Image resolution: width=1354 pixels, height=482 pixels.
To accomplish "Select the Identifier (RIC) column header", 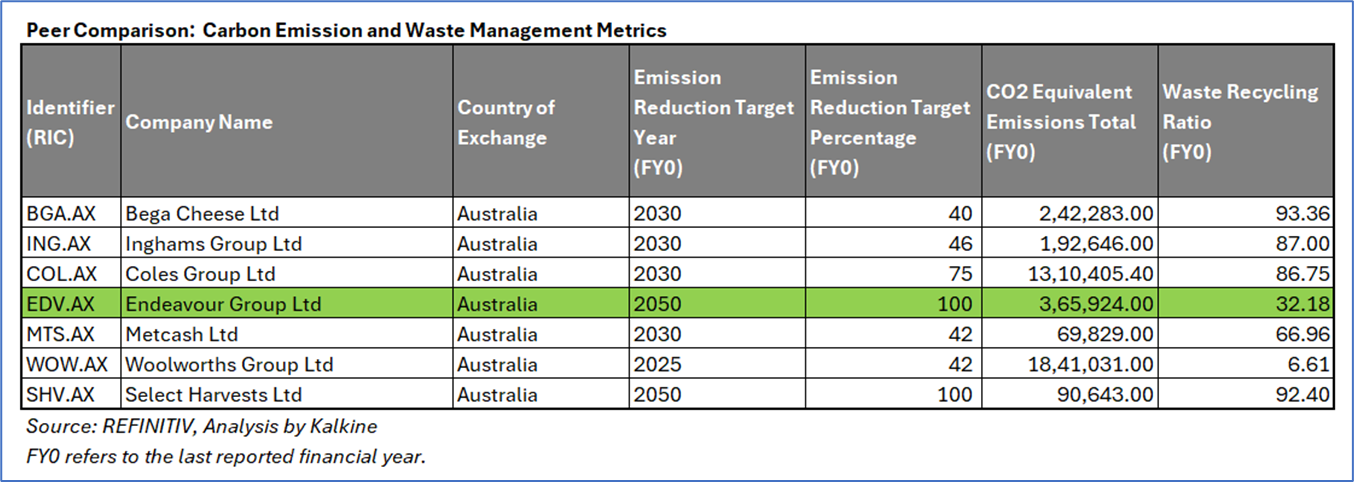I will click(71, 121).
